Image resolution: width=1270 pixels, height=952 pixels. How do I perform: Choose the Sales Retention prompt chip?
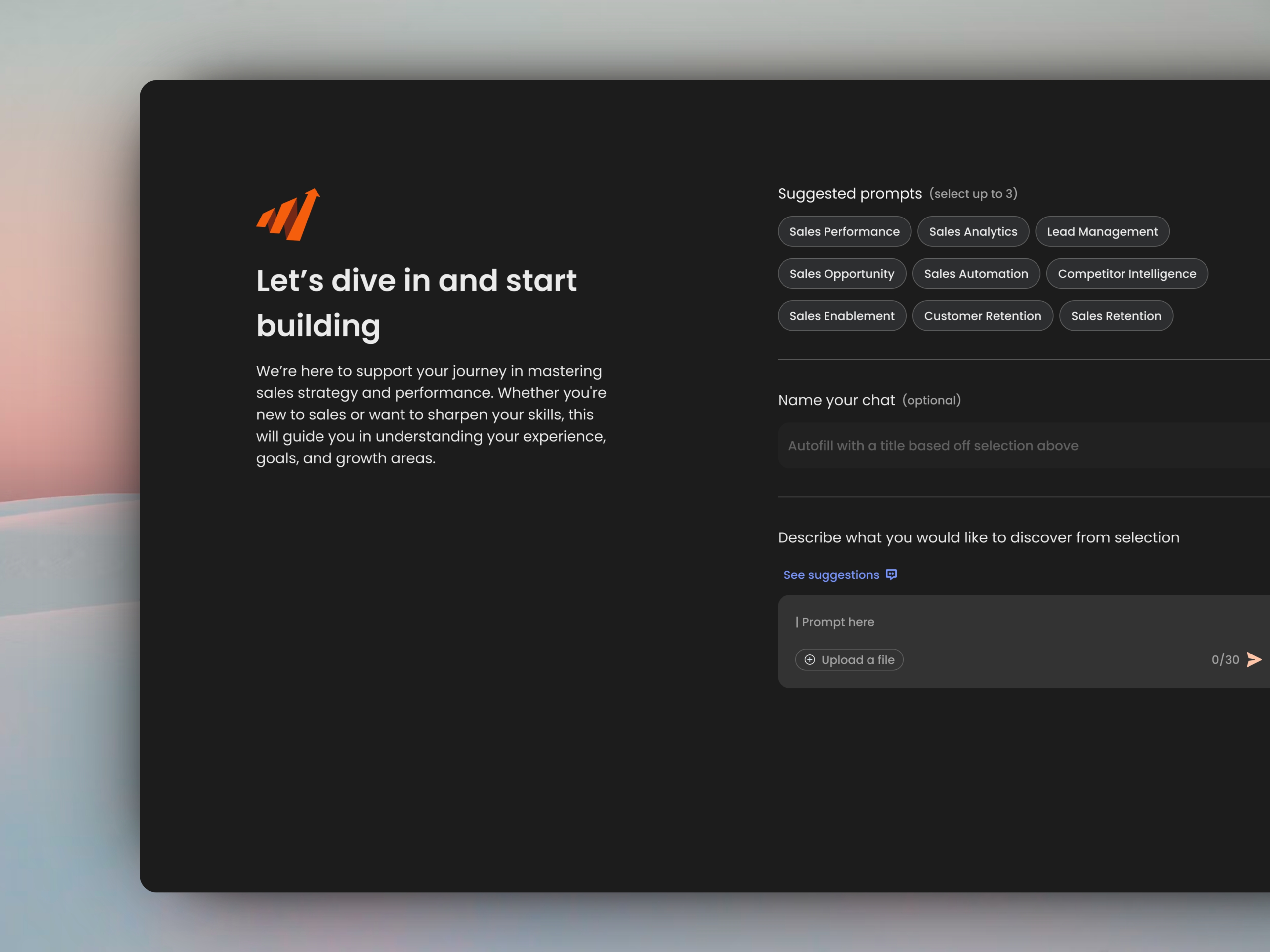(1116, 316)
